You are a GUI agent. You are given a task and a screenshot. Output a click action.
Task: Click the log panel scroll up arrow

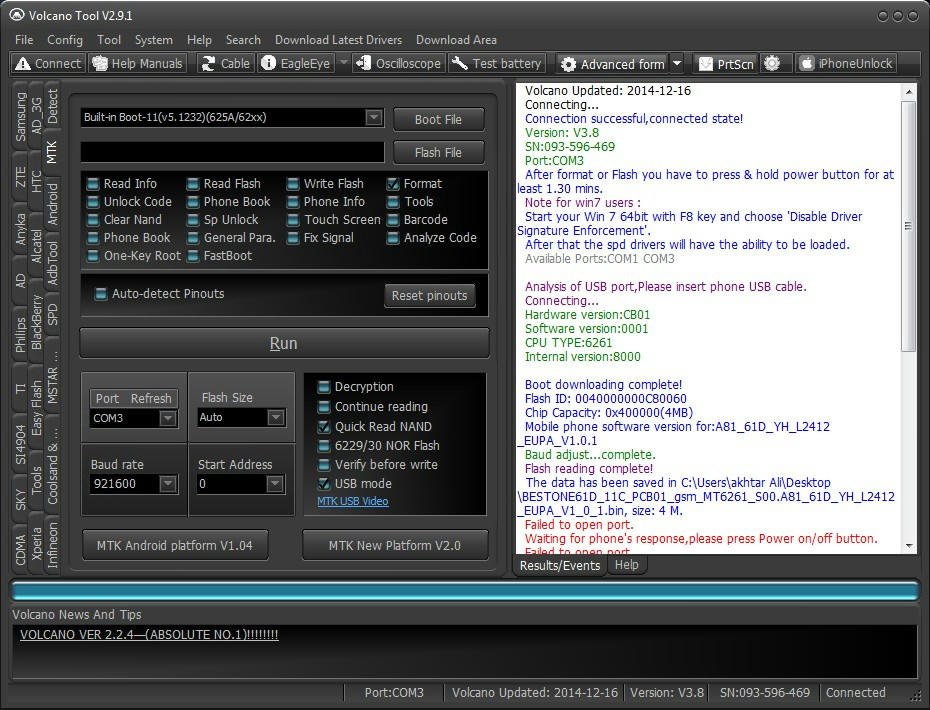(x=909, y=92)
